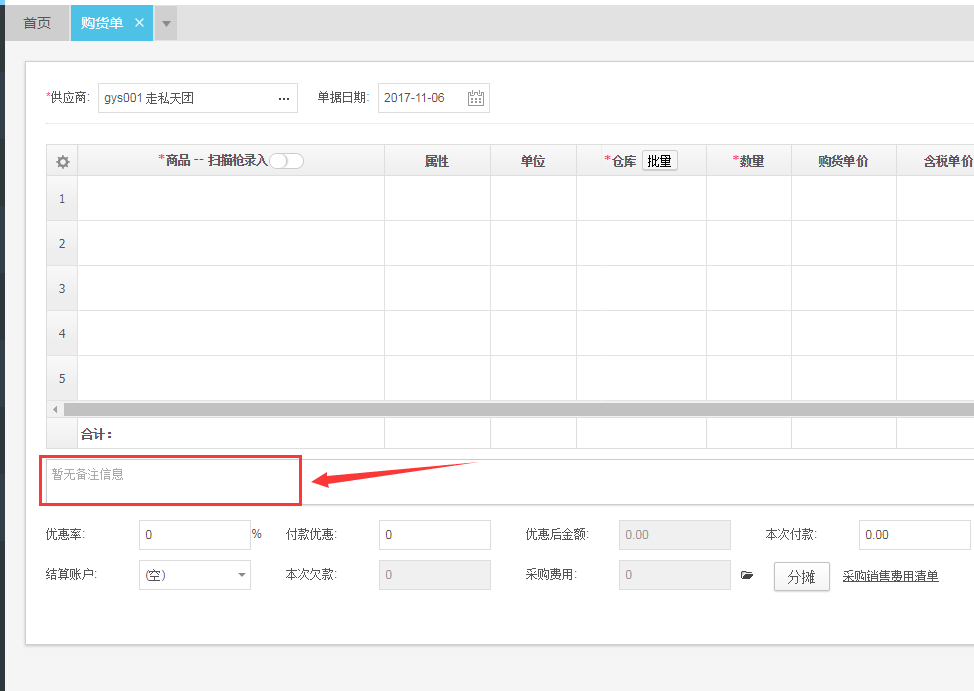Open the calendar date picker icon
Image resolution: width=974 pixels, height=691 pixels.
pyautogui.click(x=476, y=98)
